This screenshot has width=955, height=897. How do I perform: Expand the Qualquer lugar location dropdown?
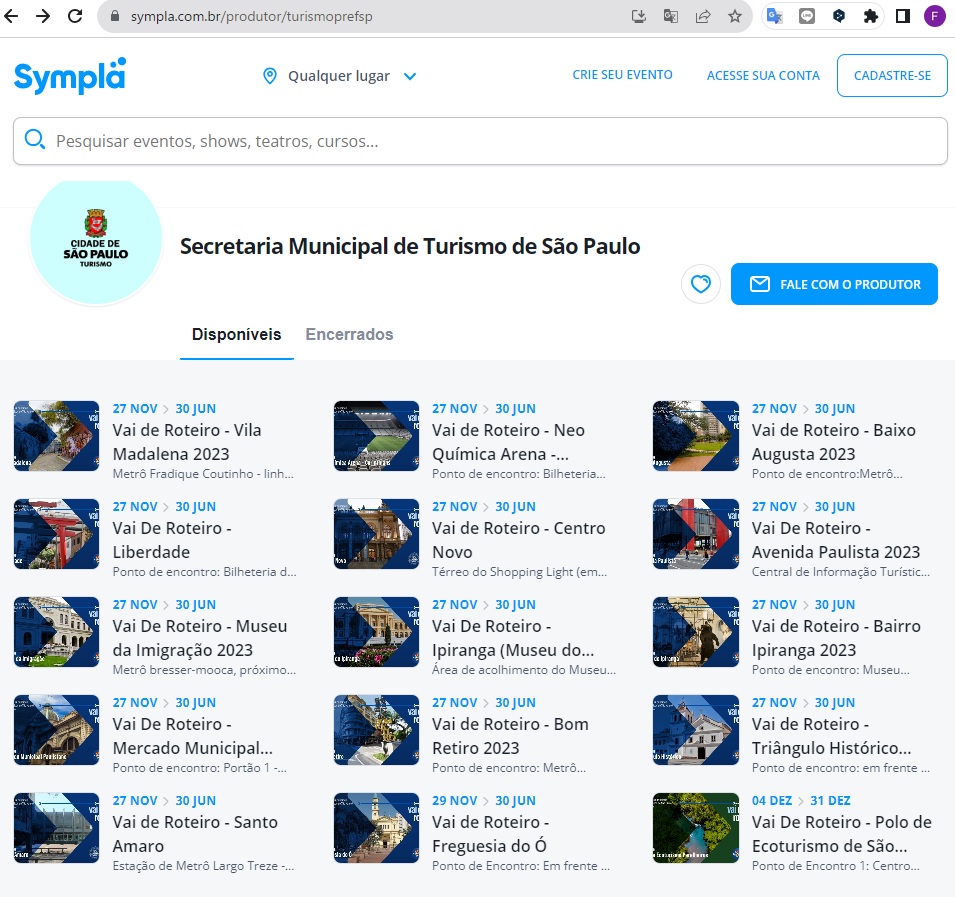[340, 76]
